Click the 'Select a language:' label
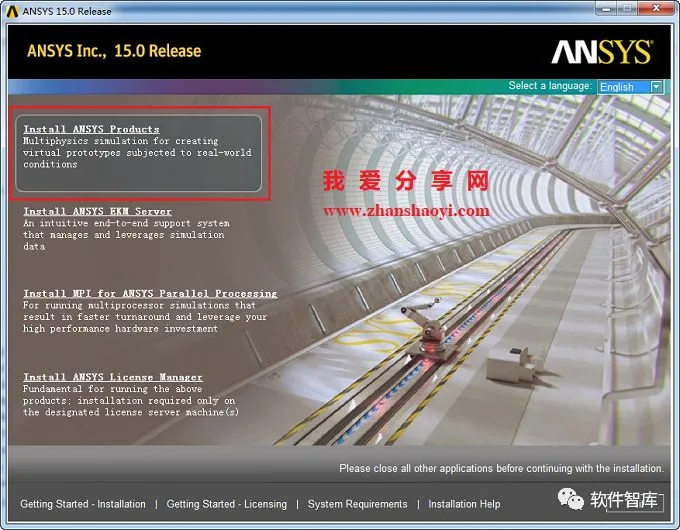Screen dimensions: 680x530 [x=550, y=86]
